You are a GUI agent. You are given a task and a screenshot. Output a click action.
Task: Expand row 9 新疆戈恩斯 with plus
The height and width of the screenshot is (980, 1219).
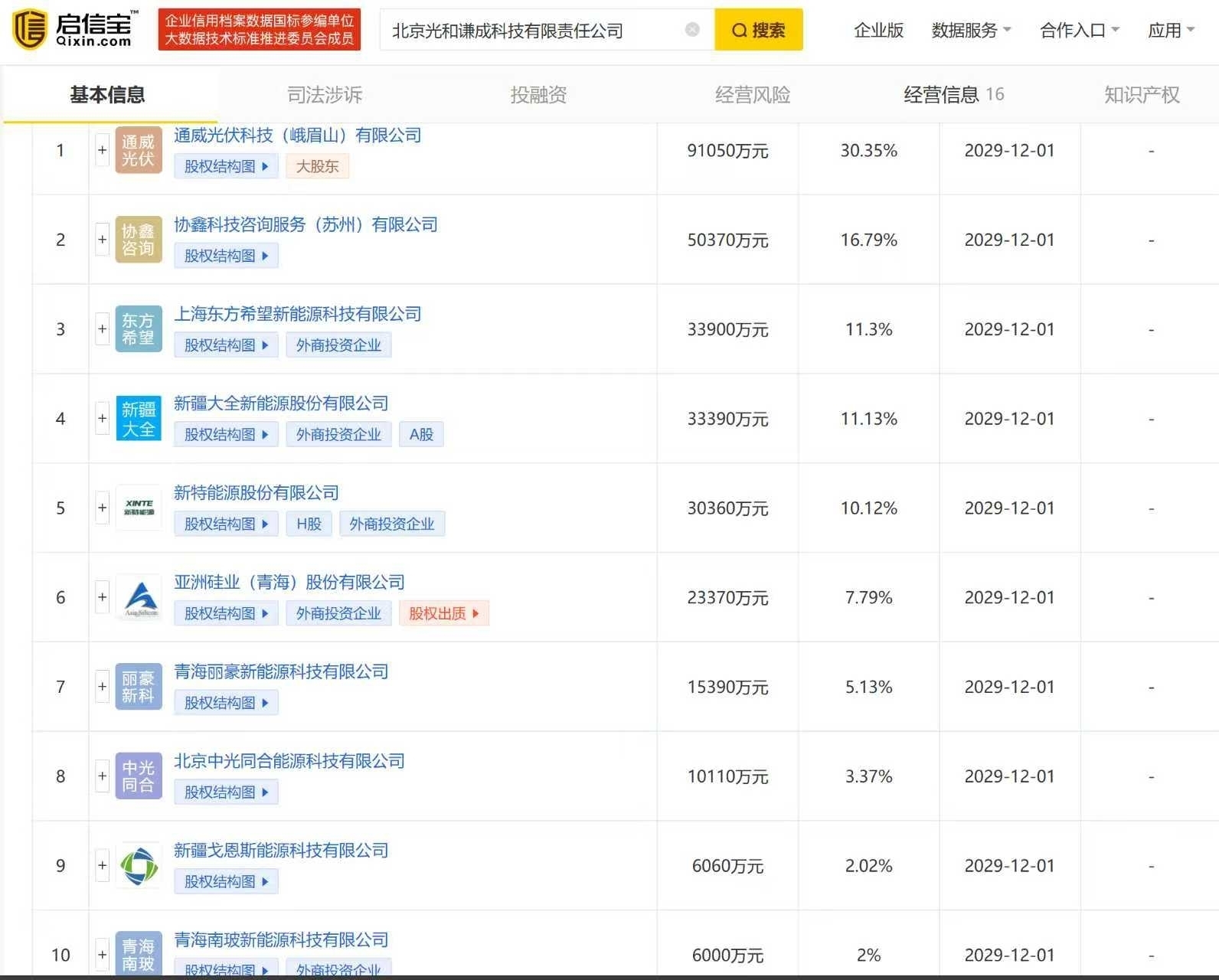pyautogui.click(x=102, y=866)
